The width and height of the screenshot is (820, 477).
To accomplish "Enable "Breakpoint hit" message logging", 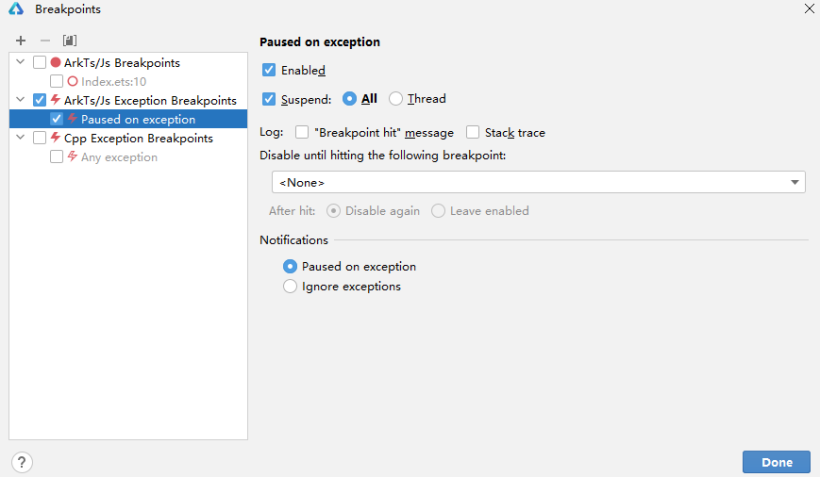I will coord(302,132).
